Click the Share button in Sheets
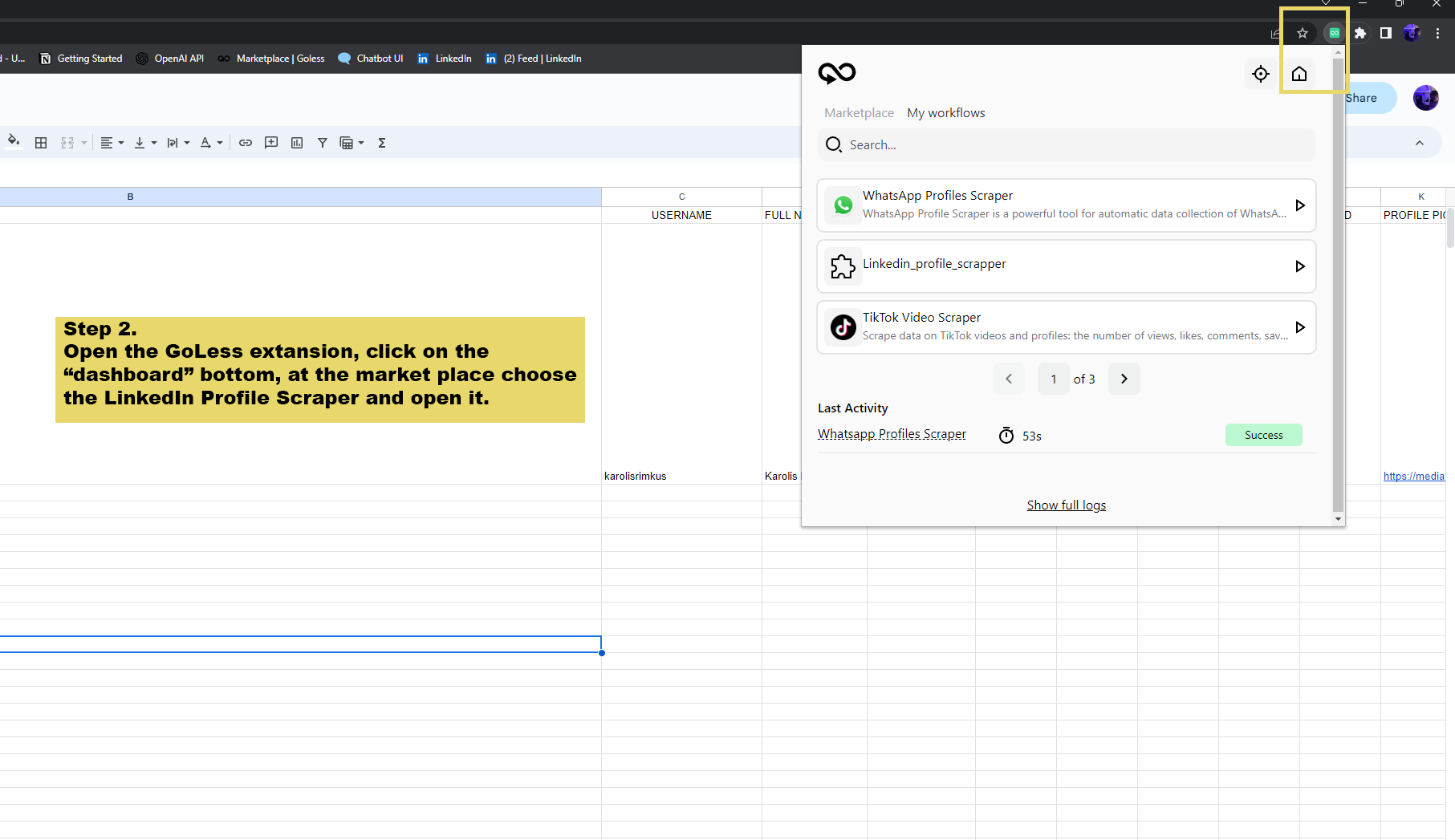This screenshot has height=840, width=1455. click(1369, 98)
